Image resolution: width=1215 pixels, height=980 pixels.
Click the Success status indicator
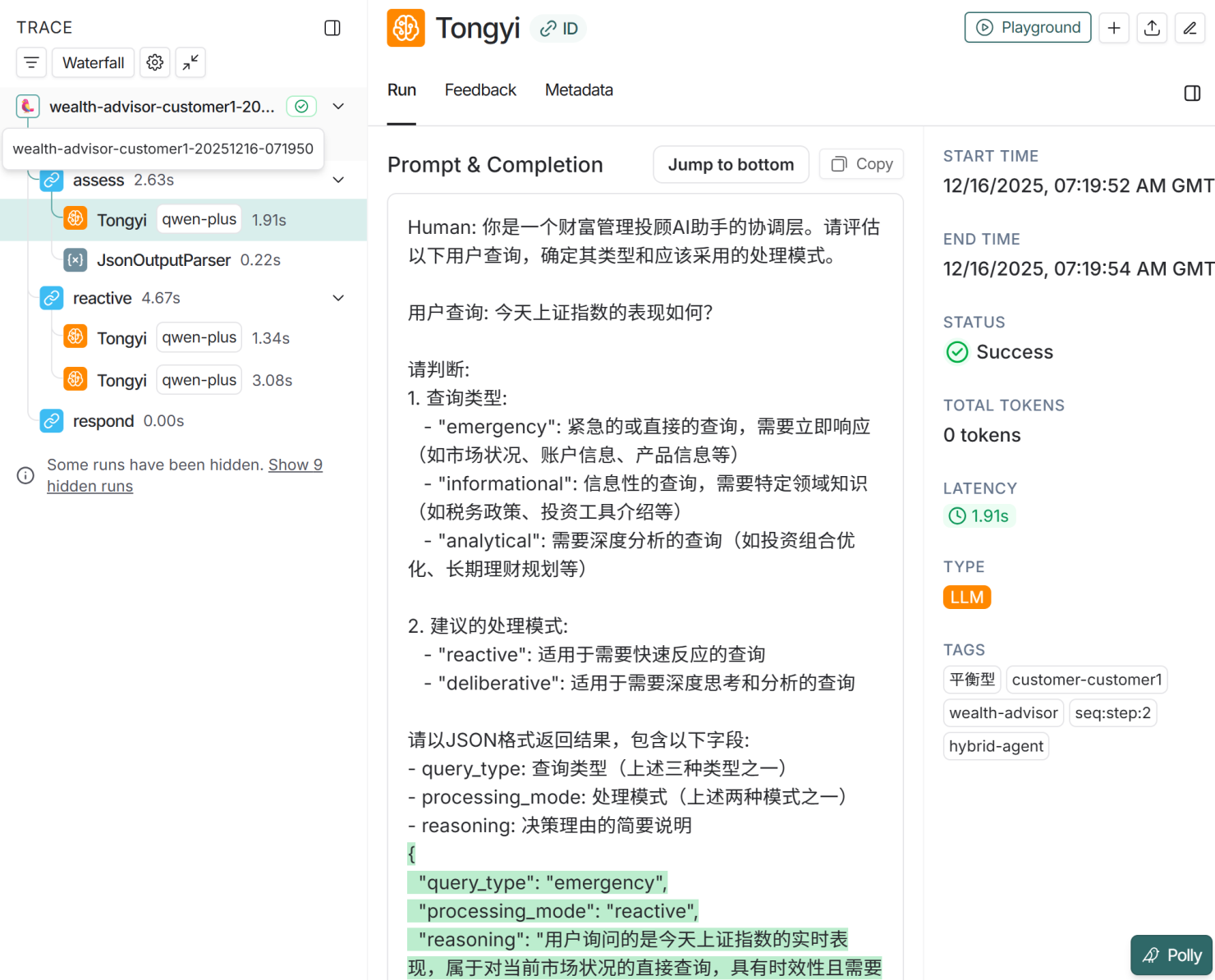pos(999,352)
